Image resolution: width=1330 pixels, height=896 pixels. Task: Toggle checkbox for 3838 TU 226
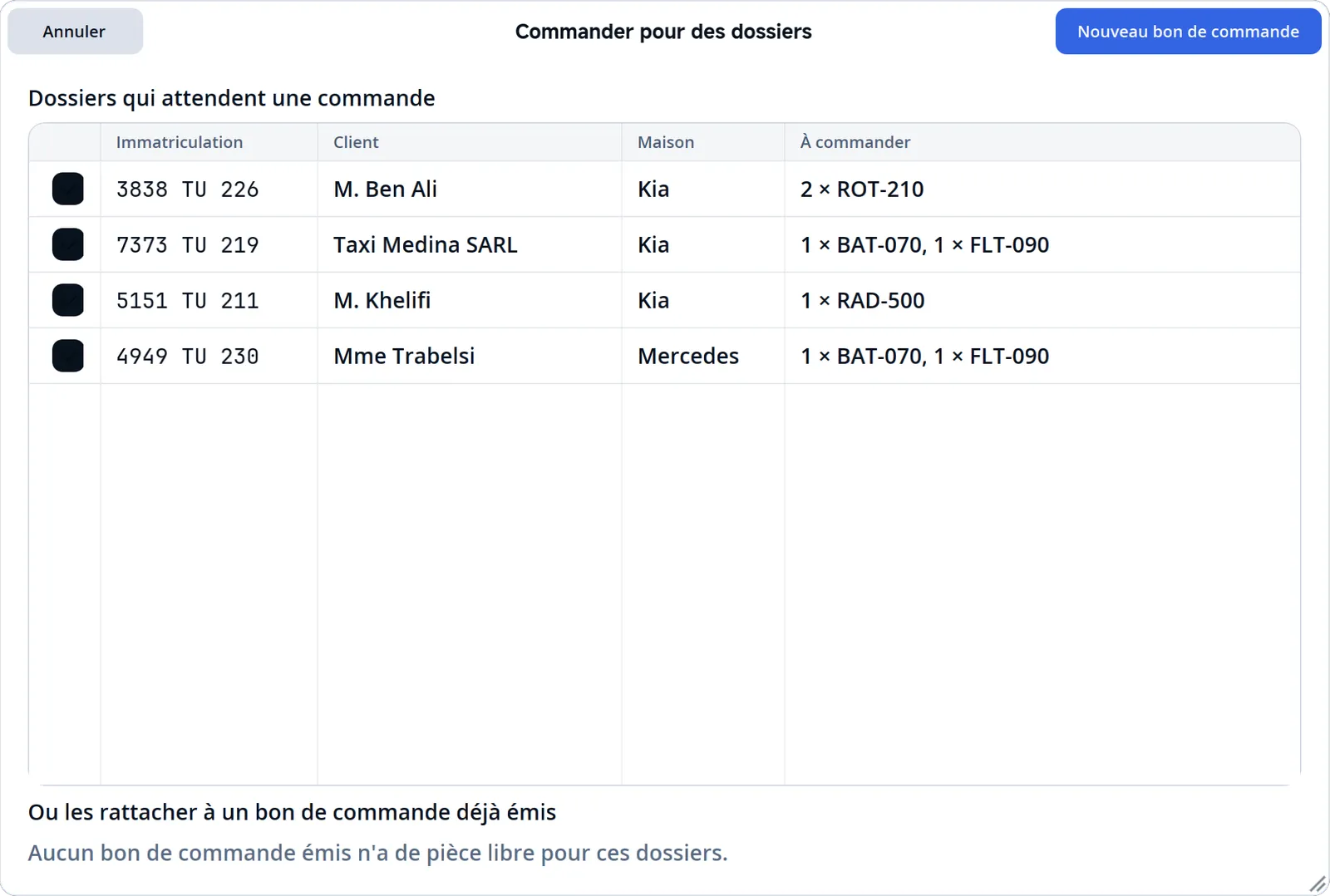coord(68,189)
